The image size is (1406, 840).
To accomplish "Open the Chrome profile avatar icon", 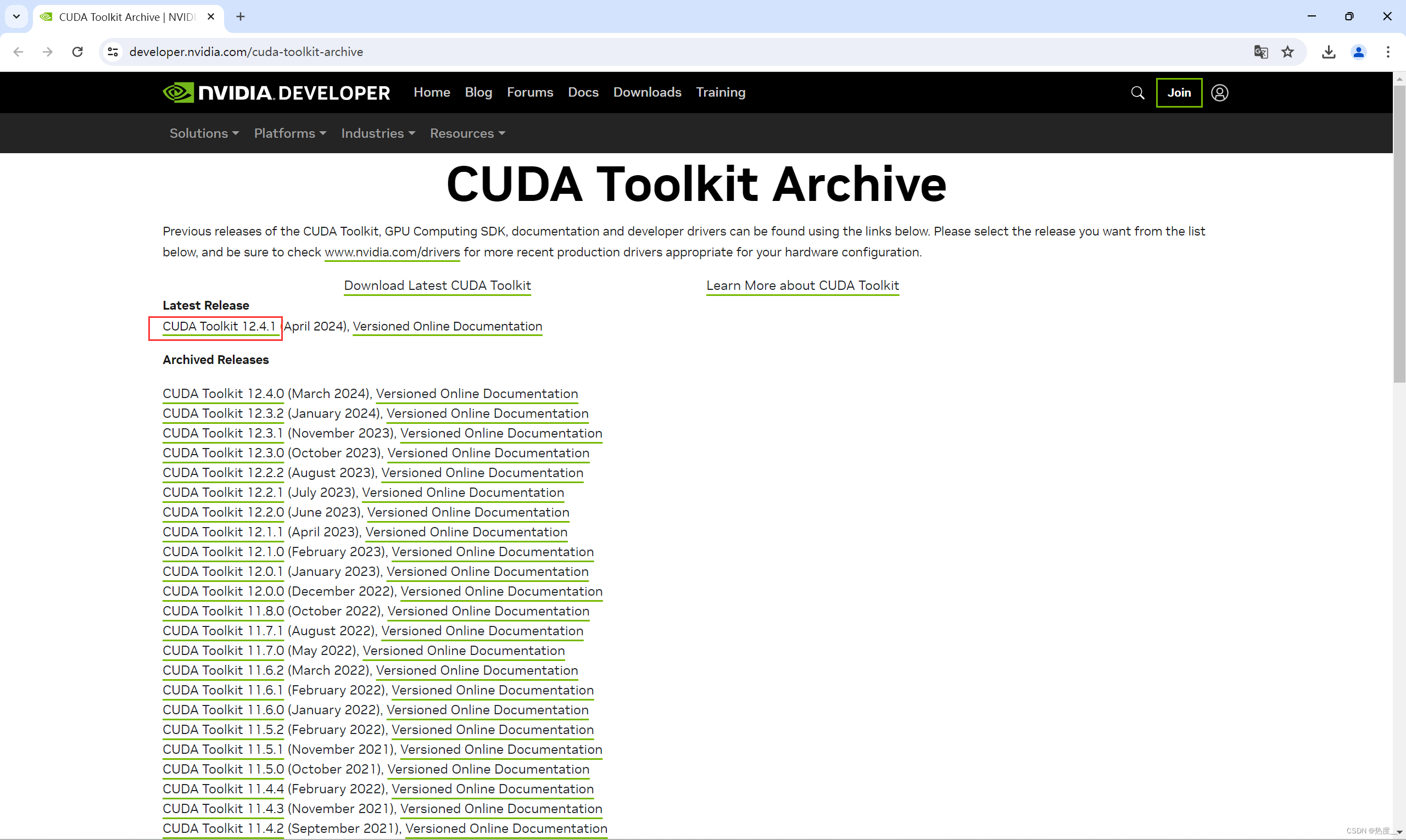I will pos(1358,52).
